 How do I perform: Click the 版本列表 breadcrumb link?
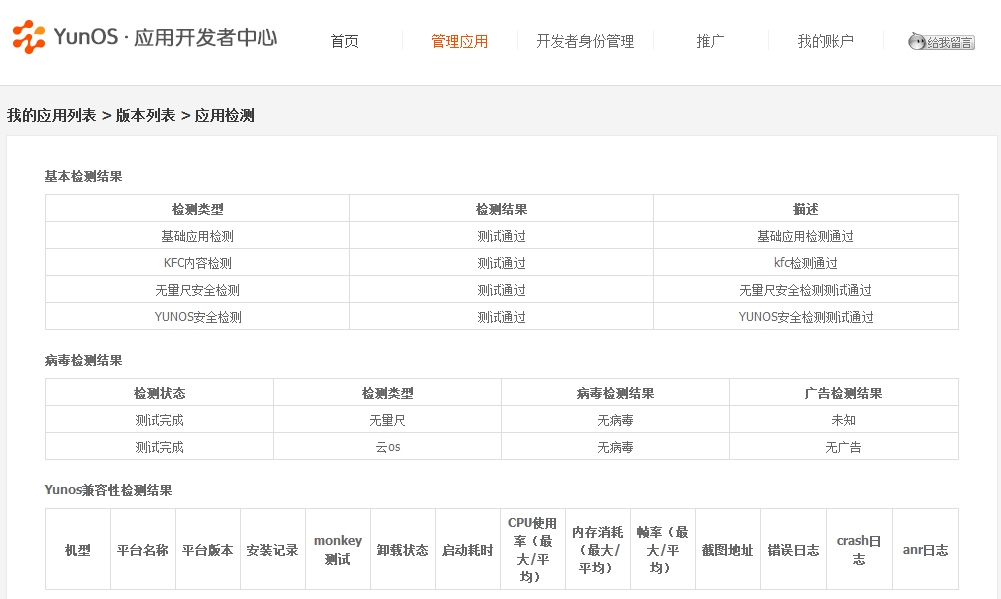(x=145, y=115)
